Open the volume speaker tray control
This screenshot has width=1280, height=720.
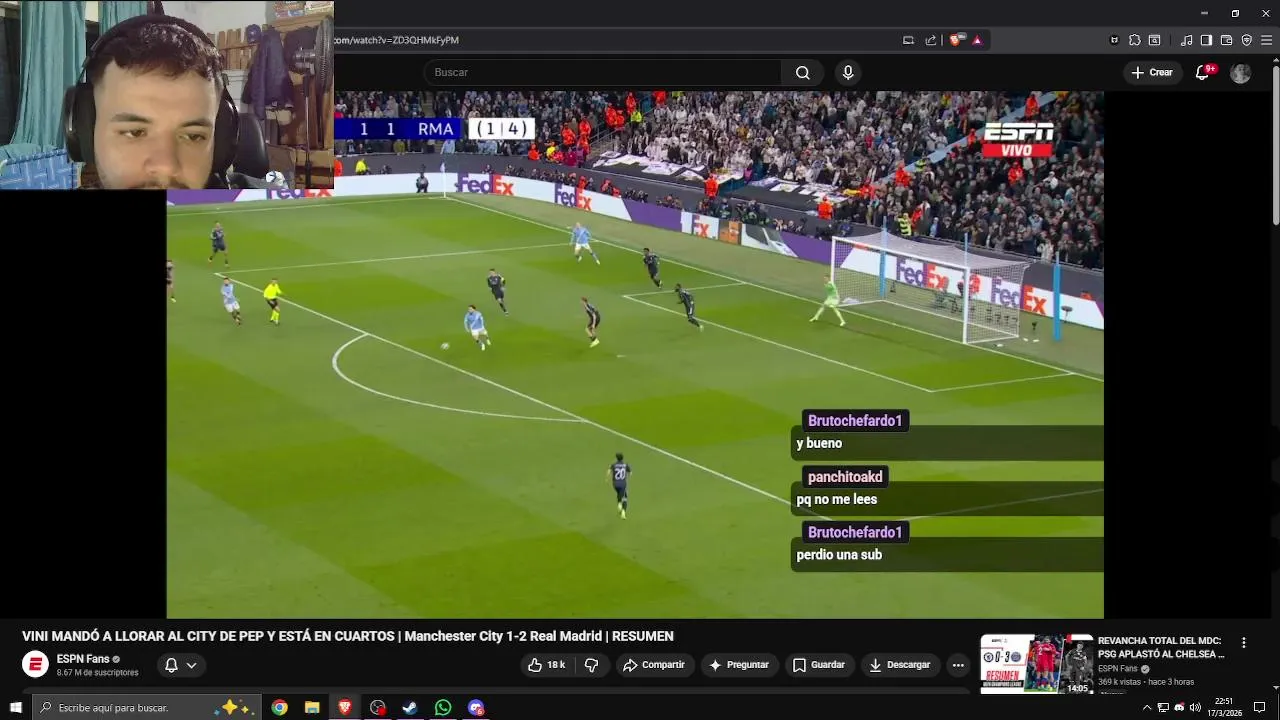coord(1195,707)
